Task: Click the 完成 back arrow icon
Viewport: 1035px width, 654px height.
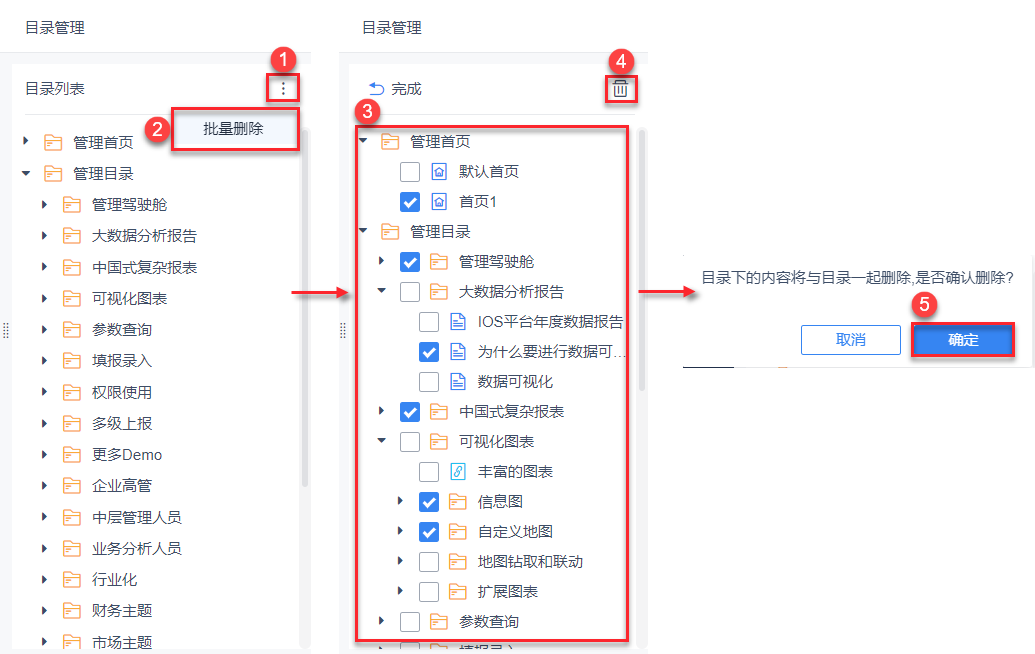Action: tap(377, 88)
